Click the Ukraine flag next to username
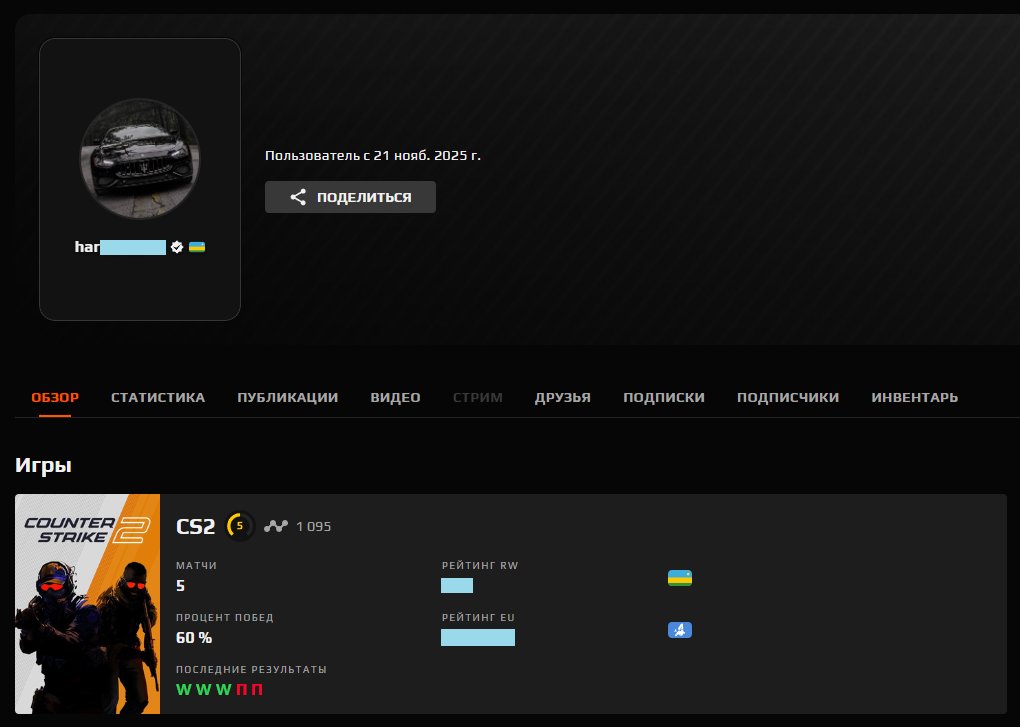The height and width of the screenshot is (727, 1020). click(197, 247)
